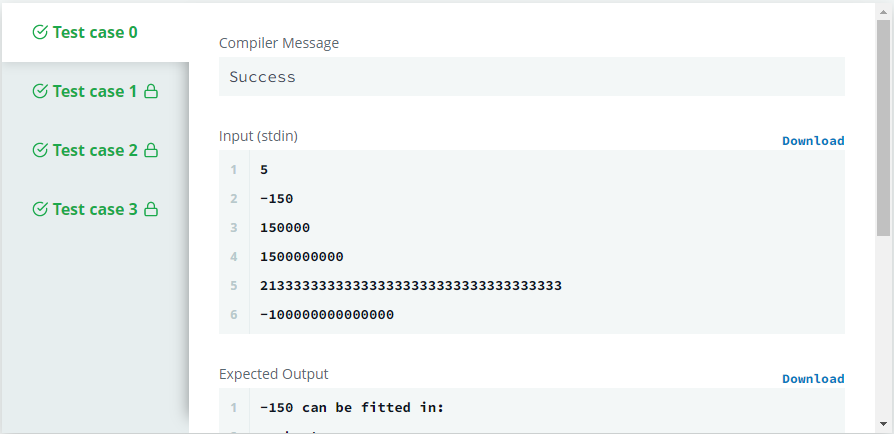
Task: Download the Input (stdin) file
Action: pos(813,141)
